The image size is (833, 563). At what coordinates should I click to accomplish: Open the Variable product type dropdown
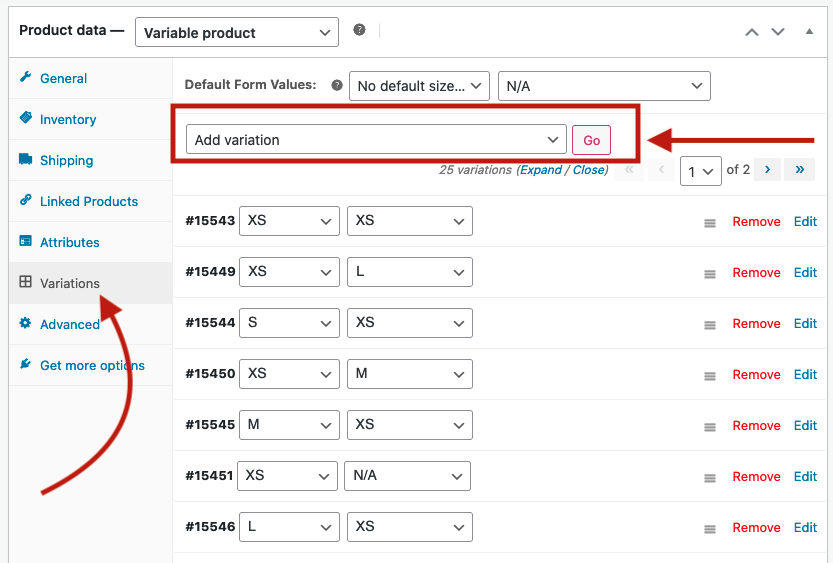click(x=237, y=32)
